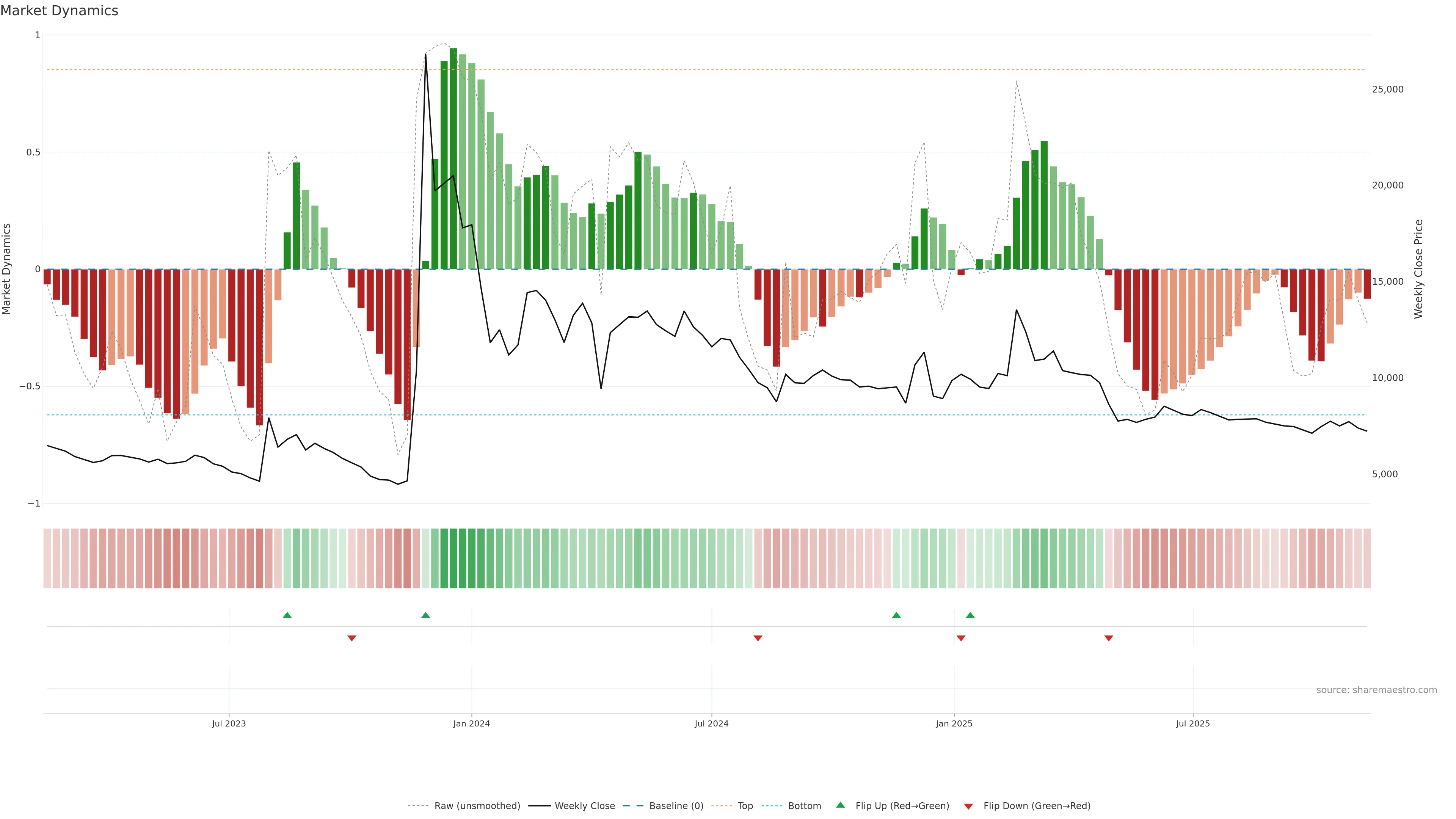Click the last green Flip Up triangle marker
1456x819 pixels.
[x=971, y=615]
